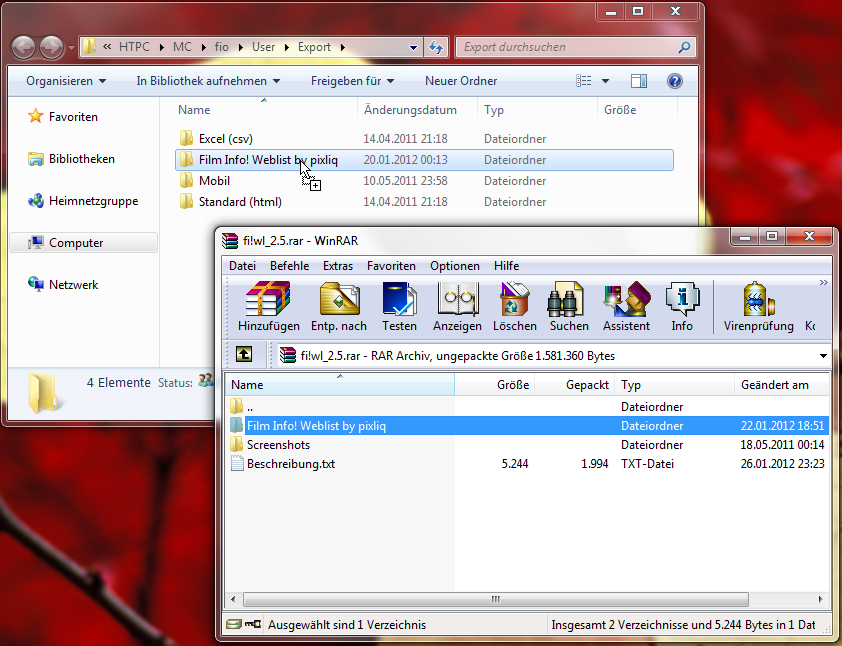Select Netzwerk in navigation pane
The height and width of the screenshot is (646, 842).
click(63, 285)
